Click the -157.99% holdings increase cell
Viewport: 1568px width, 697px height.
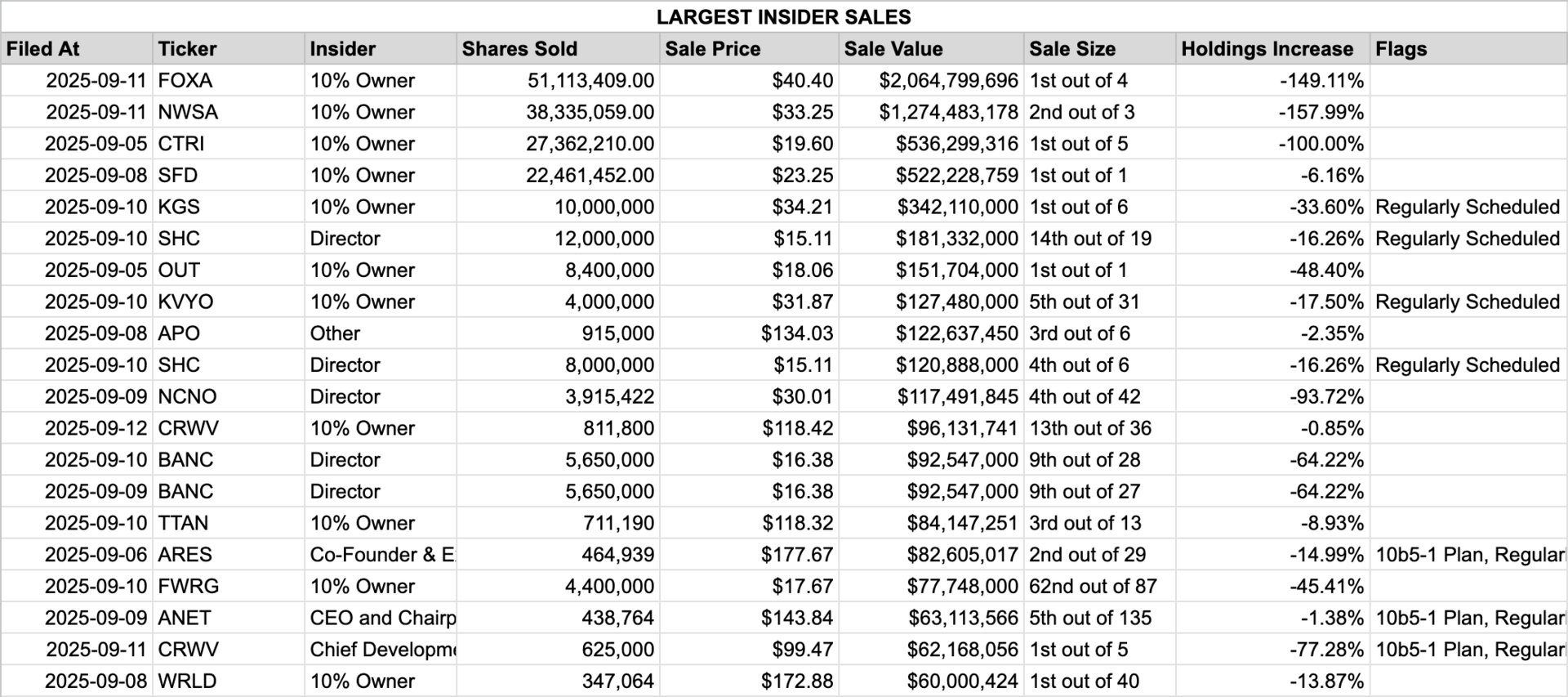(1273, 112)
